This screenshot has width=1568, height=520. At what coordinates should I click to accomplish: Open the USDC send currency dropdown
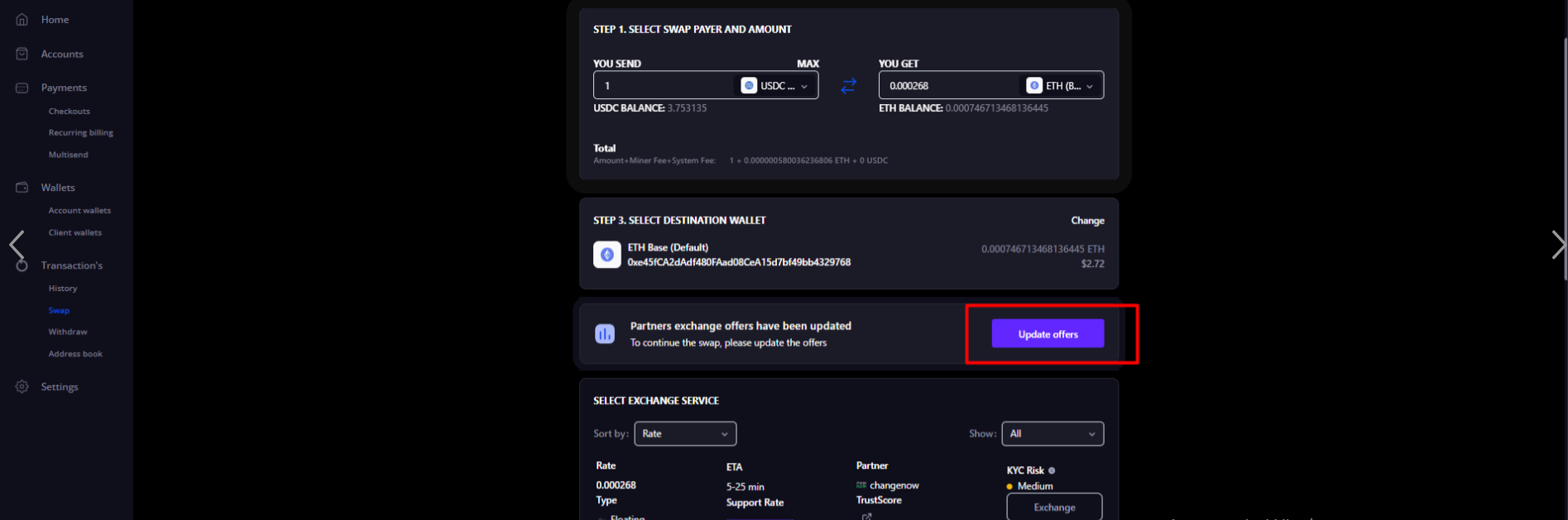(x=776, y=86)
